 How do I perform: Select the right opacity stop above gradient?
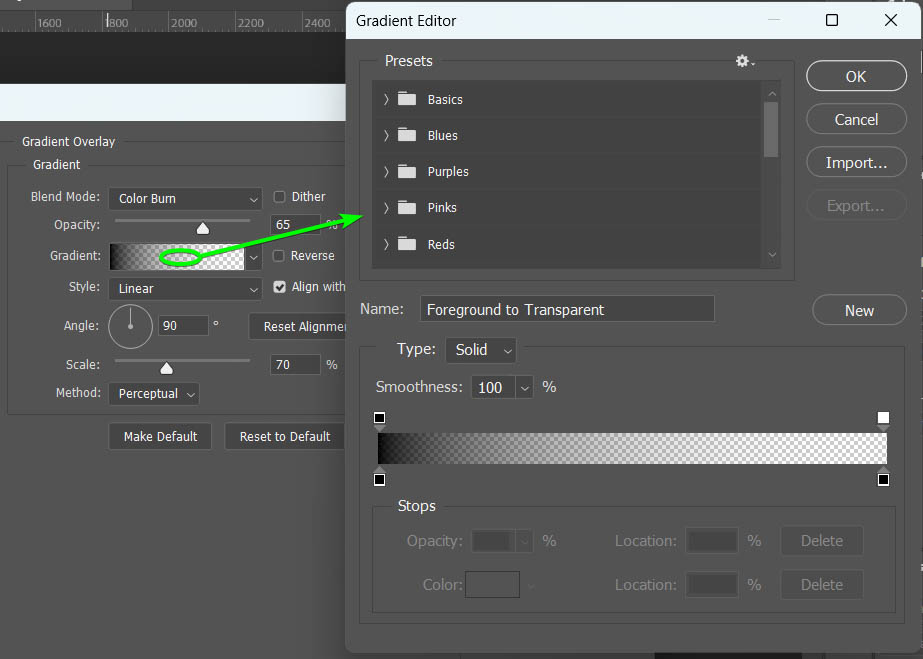click(x=883, y=418)
